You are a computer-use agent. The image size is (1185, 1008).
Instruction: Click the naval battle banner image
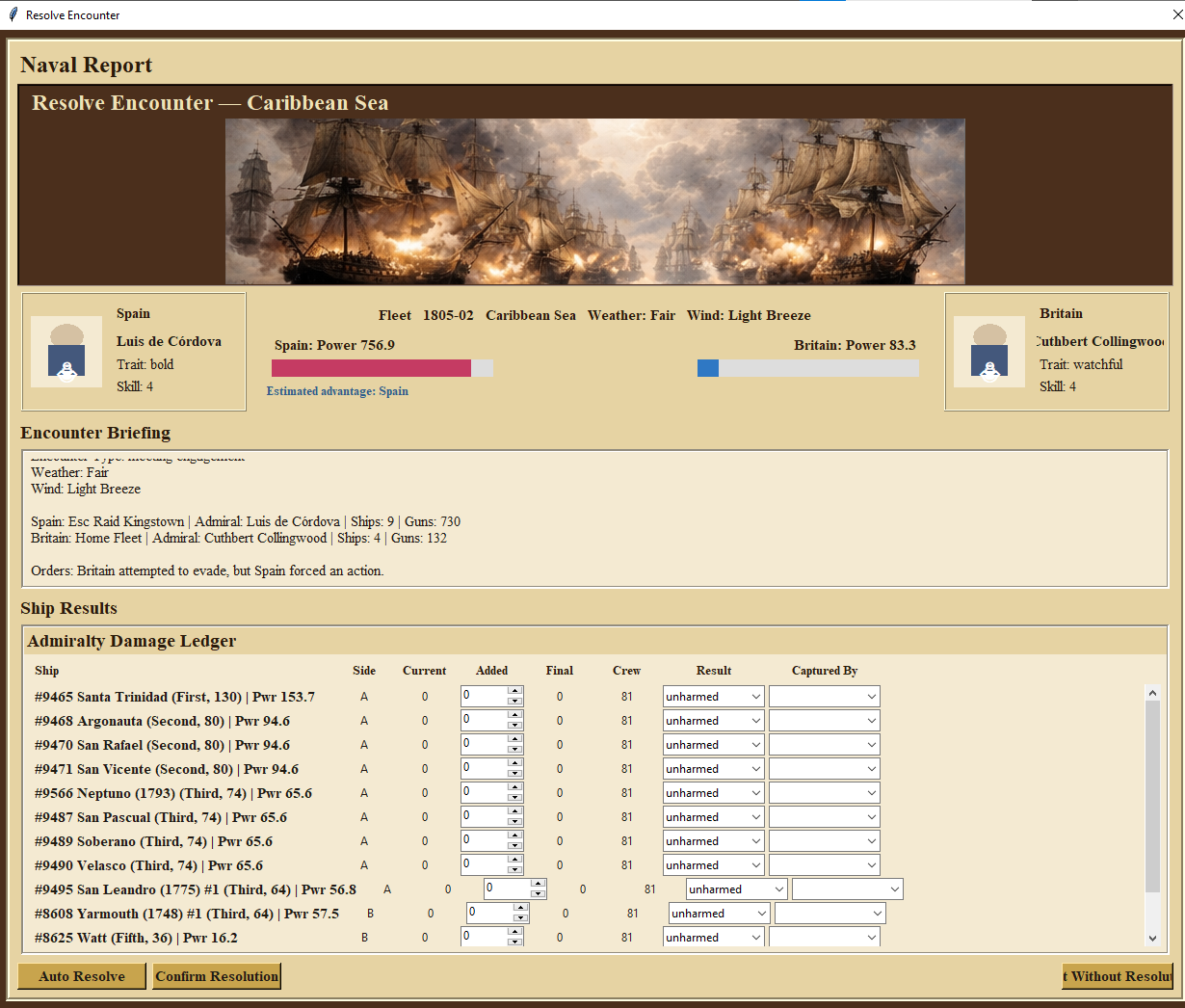click(x=594, y=201)
